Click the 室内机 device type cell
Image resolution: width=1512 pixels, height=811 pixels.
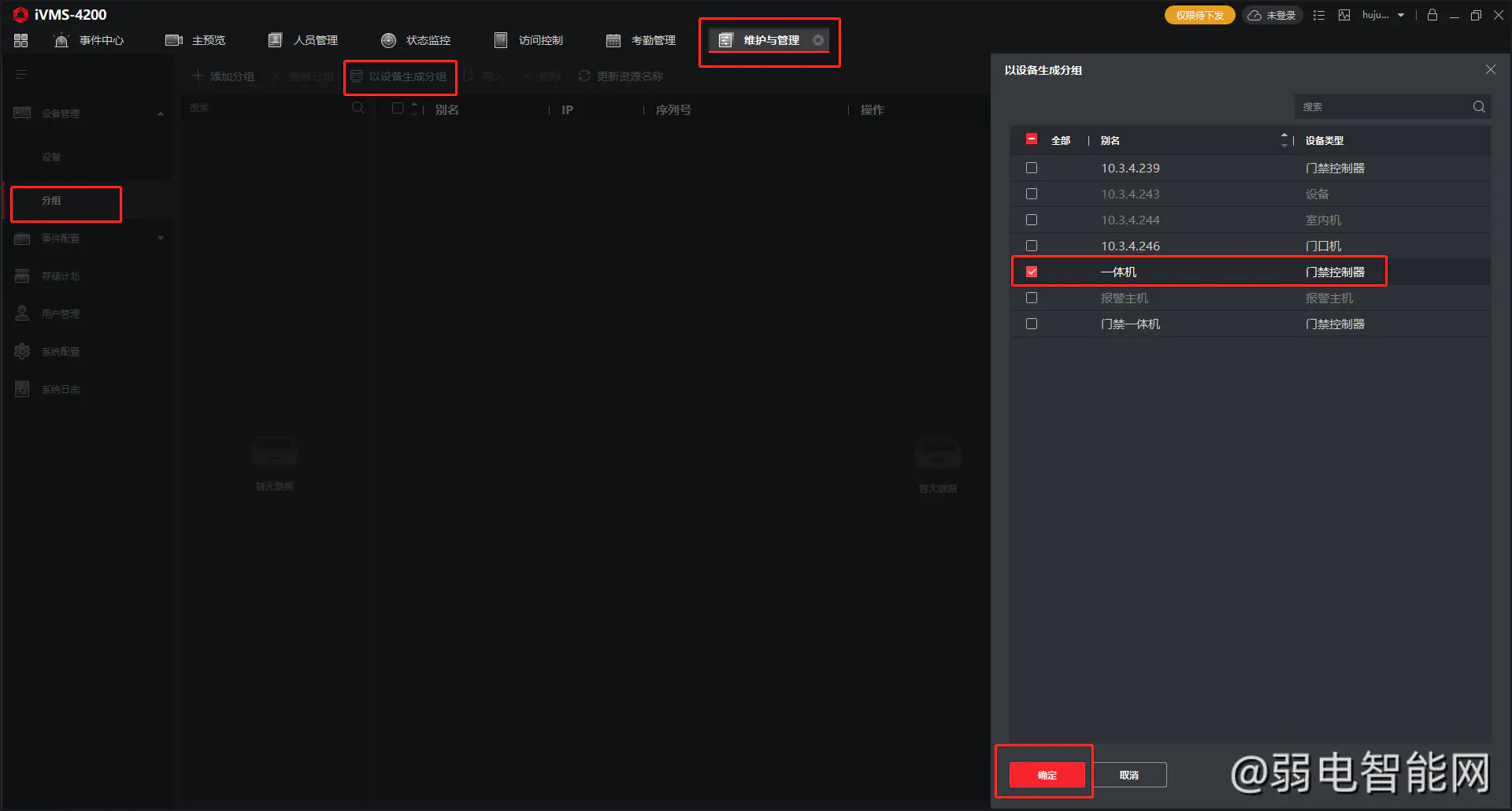1323,220
